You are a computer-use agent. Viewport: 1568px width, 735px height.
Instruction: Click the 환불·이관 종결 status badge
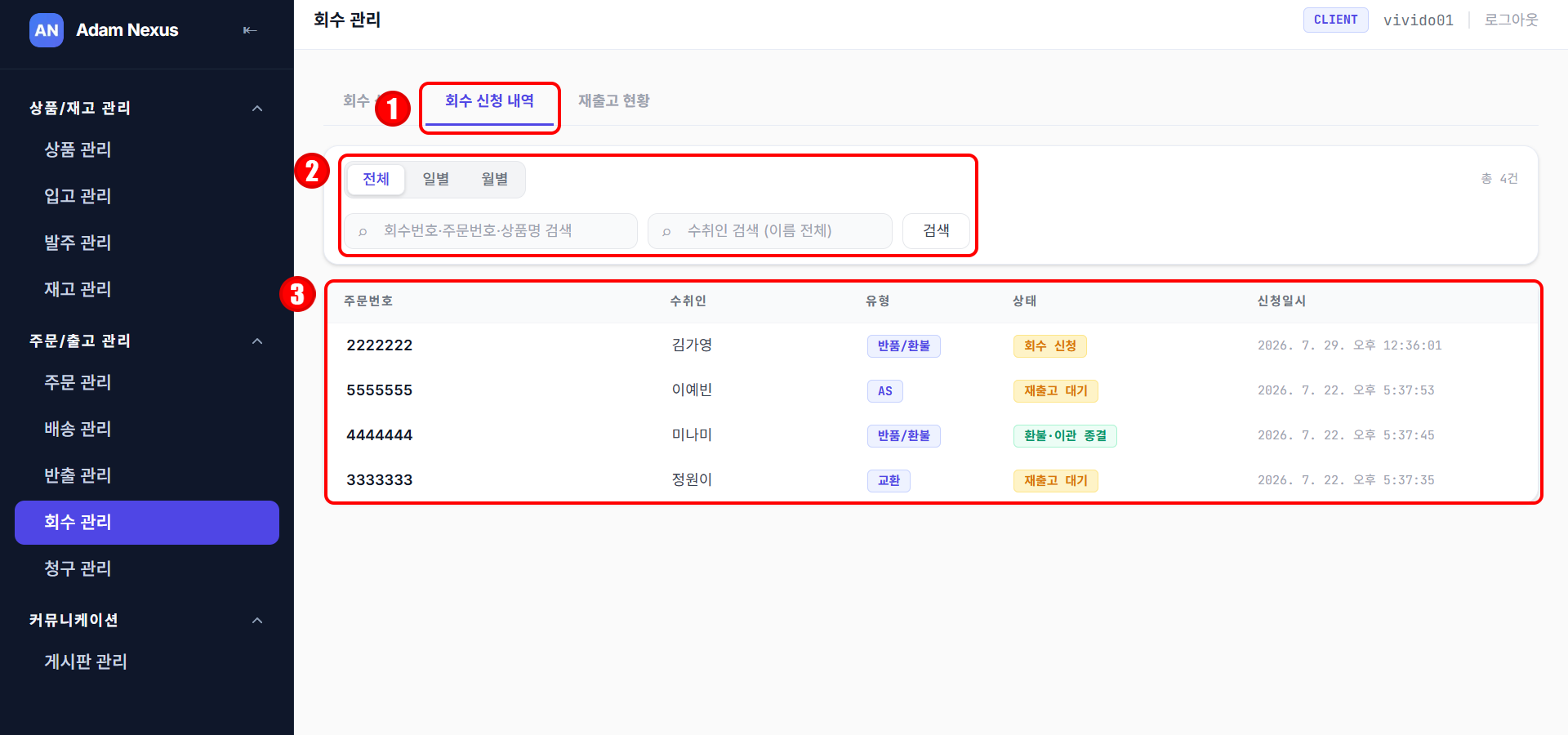pos(1065,436)
